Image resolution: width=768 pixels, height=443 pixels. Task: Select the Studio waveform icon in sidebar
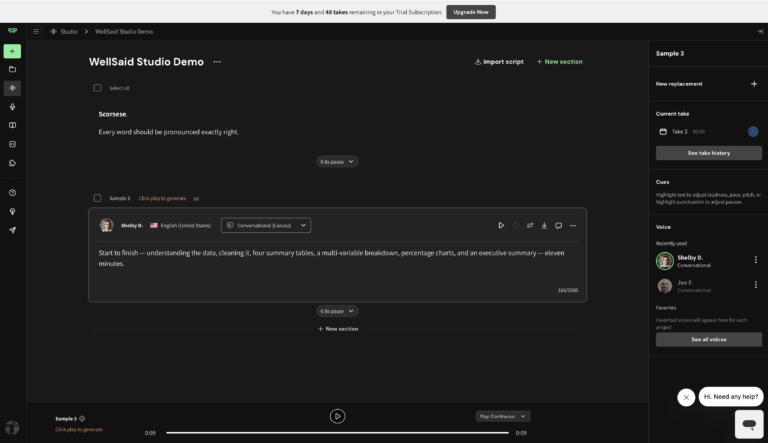pyautogui.click(x=12, y=88)
